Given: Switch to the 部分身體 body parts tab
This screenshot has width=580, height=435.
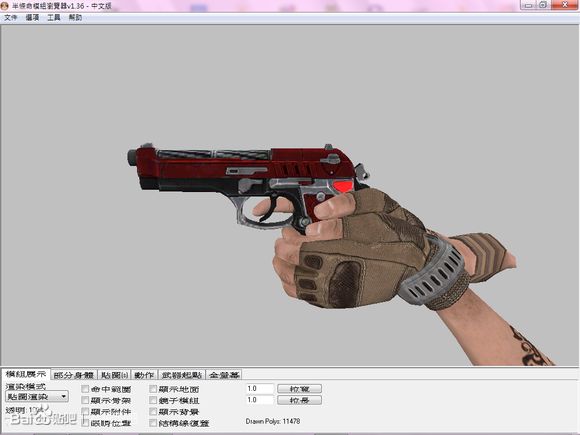Looking at the screenshot, I should [x=74, y=375].
